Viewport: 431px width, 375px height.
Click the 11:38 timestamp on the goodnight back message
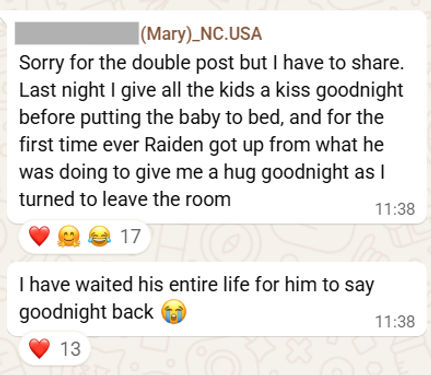[395, 322]
